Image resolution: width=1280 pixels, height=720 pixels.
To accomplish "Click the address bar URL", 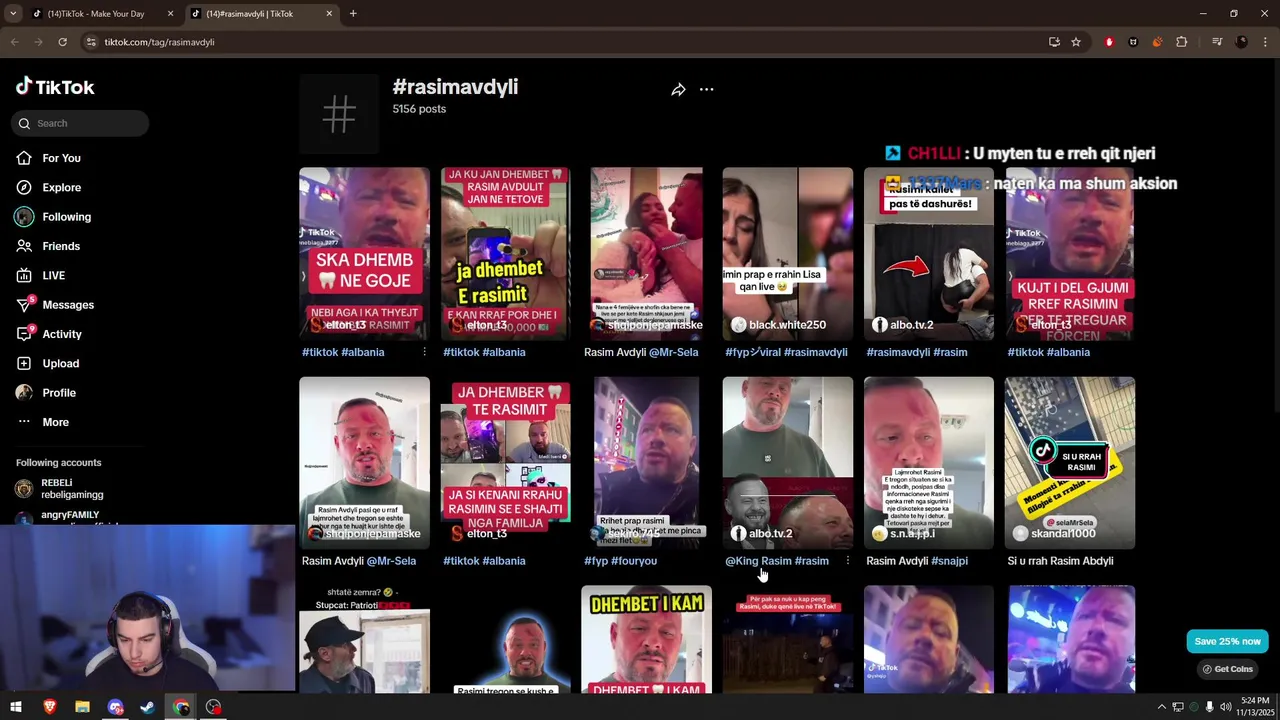I will coord(160,42).
